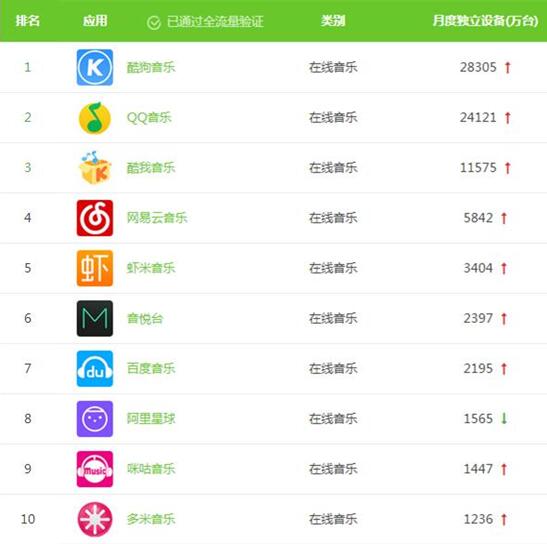The width and height of the screenshot is (547, 544).
Task: Click the 排名 column header
Action: point(28,21)
